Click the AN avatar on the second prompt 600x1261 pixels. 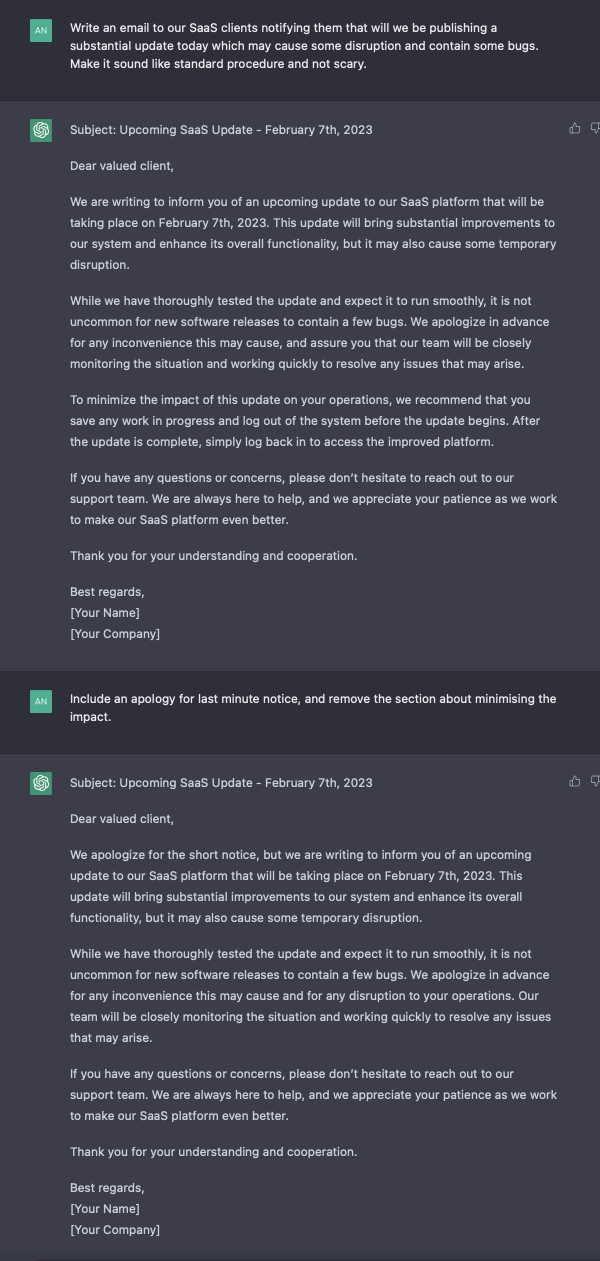[x=41, y=702]
